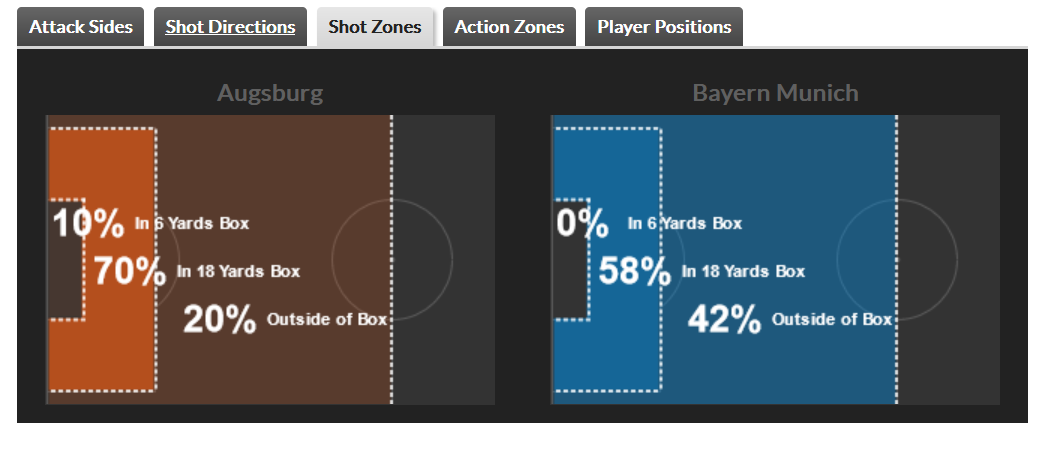This screenshot has width=1047, height=459.
Task: Show the Player Positions tab
Action: (x=664, y=27)
